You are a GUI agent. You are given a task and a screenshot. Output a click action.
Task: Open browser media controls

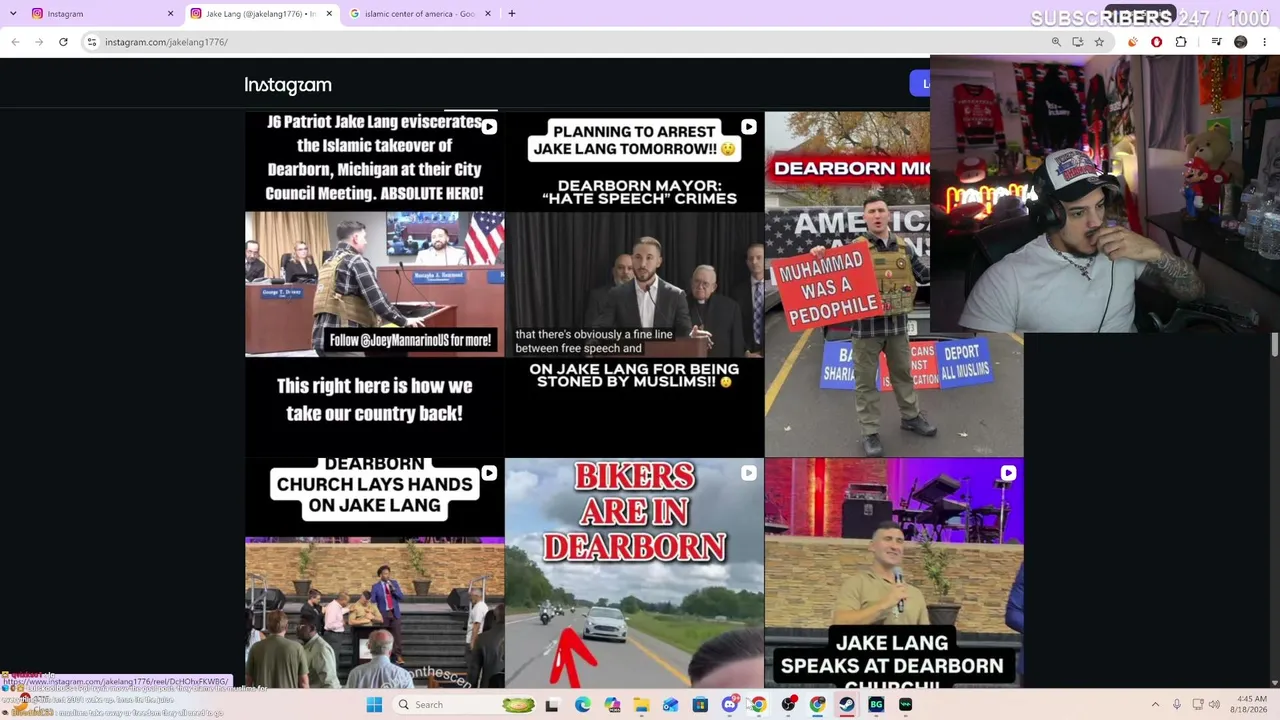tap(1216, 42)
